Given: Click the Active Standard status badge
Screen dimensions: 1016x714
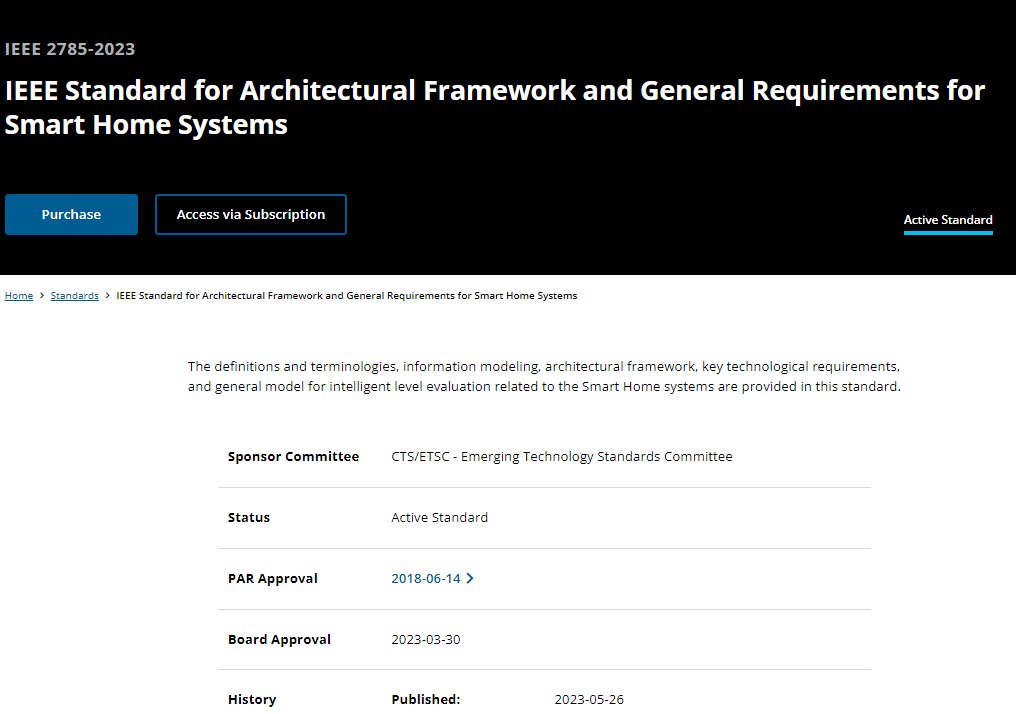Looking at the screenshot, I should pos(948,220).
